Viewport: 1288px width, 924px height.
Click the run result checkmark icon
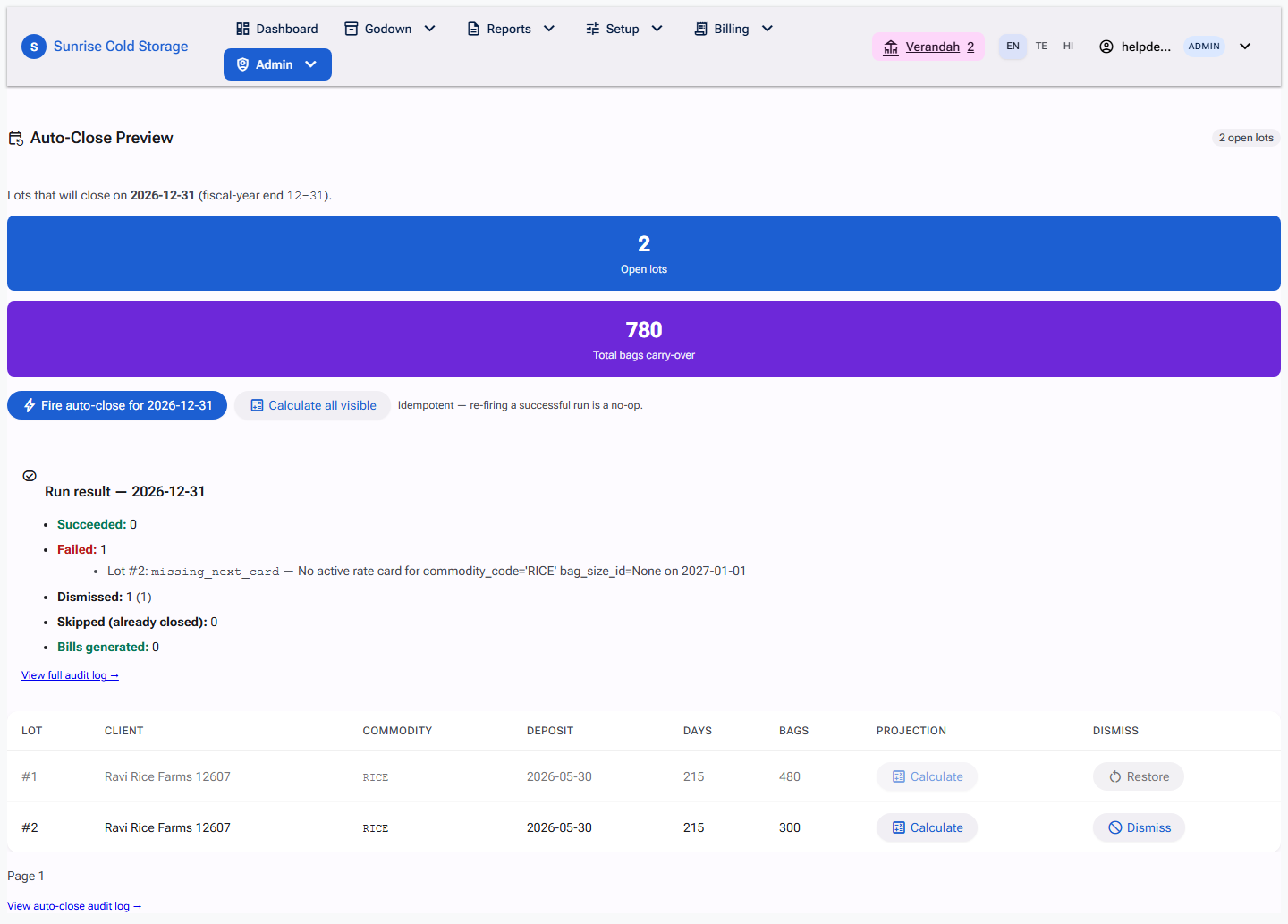(30, 476)
